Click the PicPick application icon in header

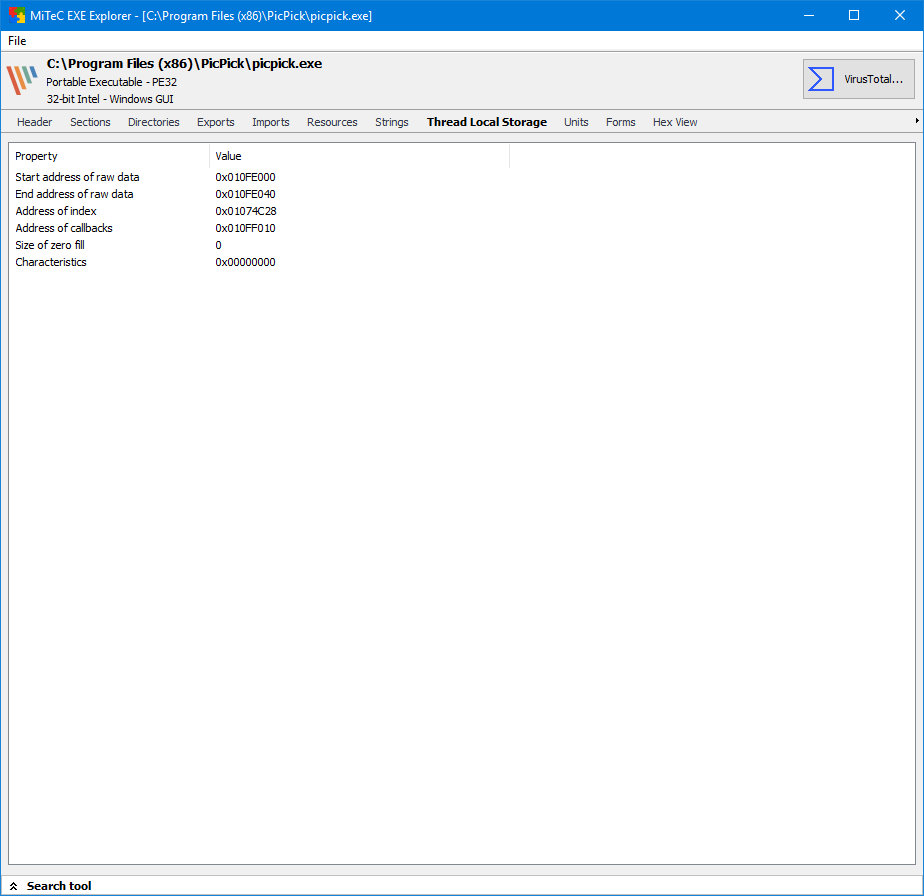[x=22, y=80]
